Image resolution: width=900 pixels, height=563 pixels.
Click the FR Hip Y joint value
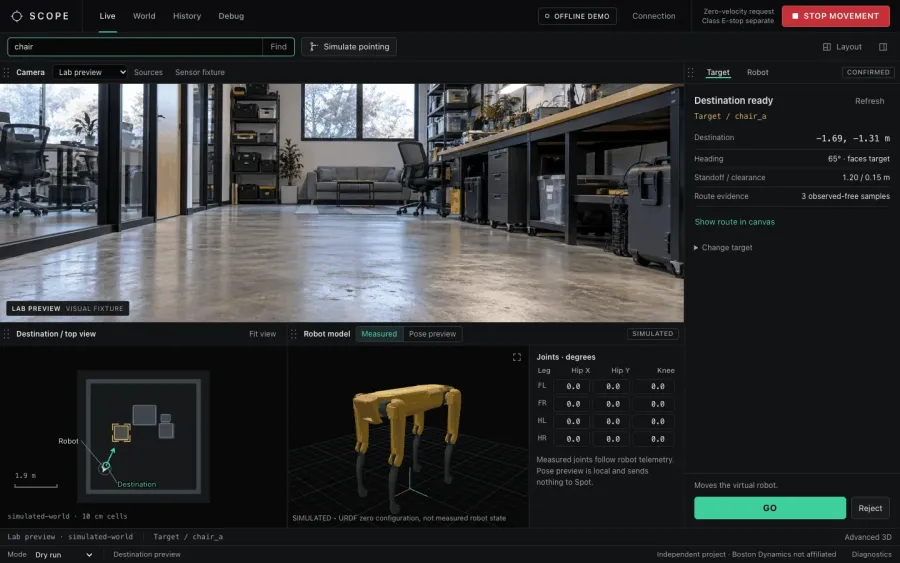(x=613, y=404)
